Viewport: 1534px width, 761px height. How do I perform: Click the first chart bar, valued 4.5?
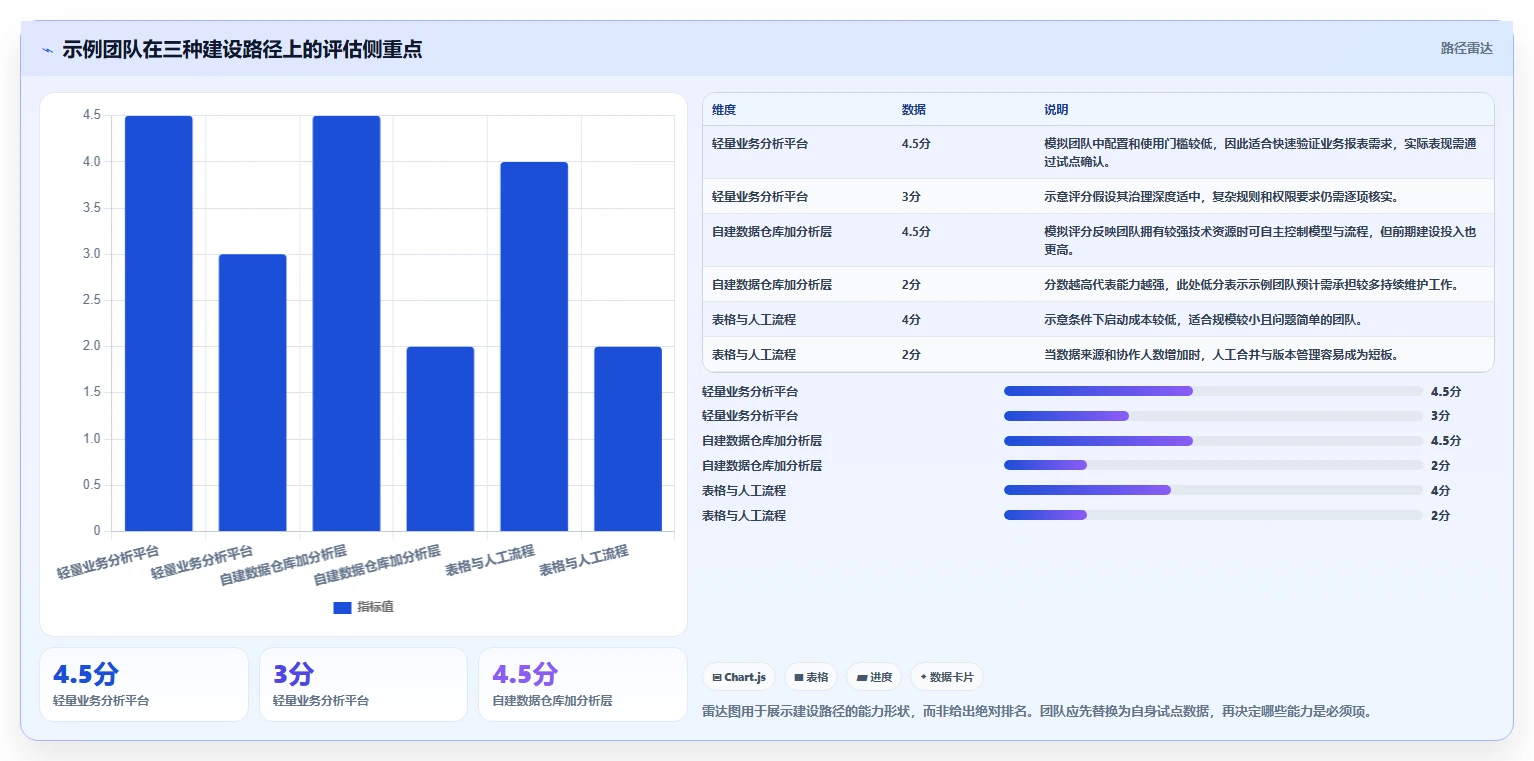coord(158,323)
